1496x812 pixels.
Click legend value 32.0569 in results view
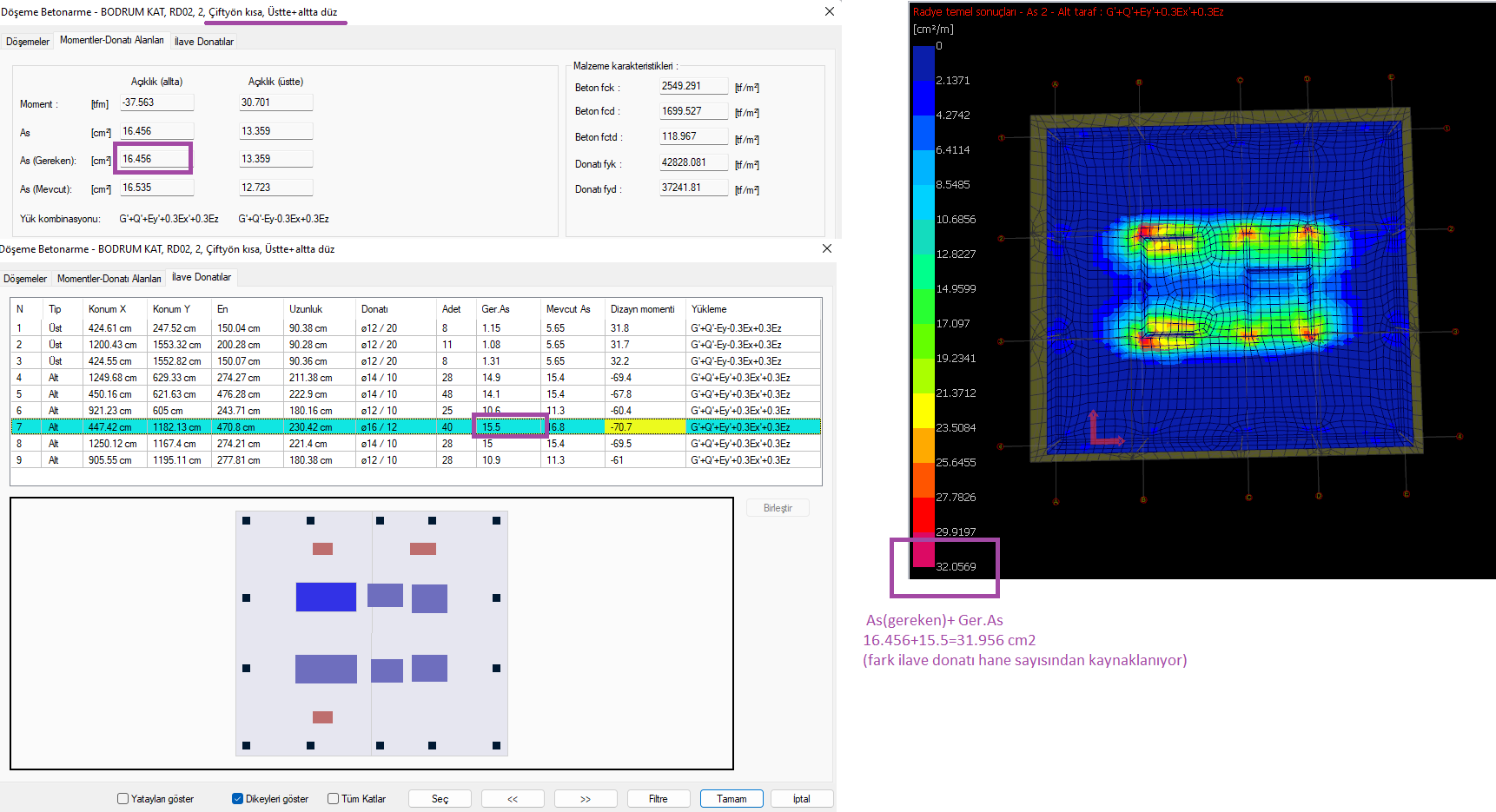(956, 567)
